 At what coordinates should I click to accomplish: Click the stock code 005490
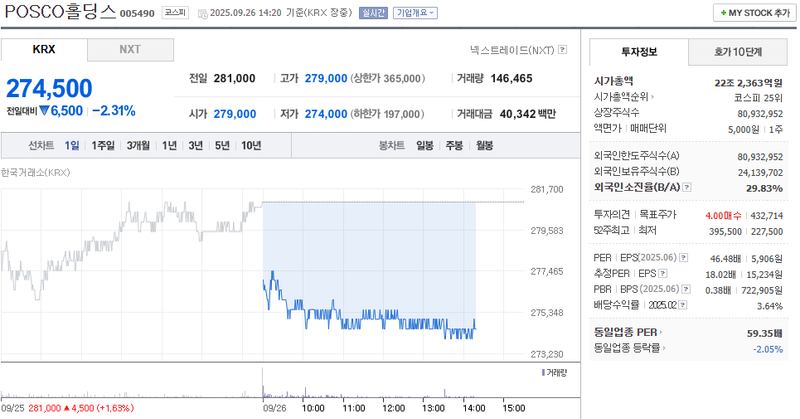point(137,14)
